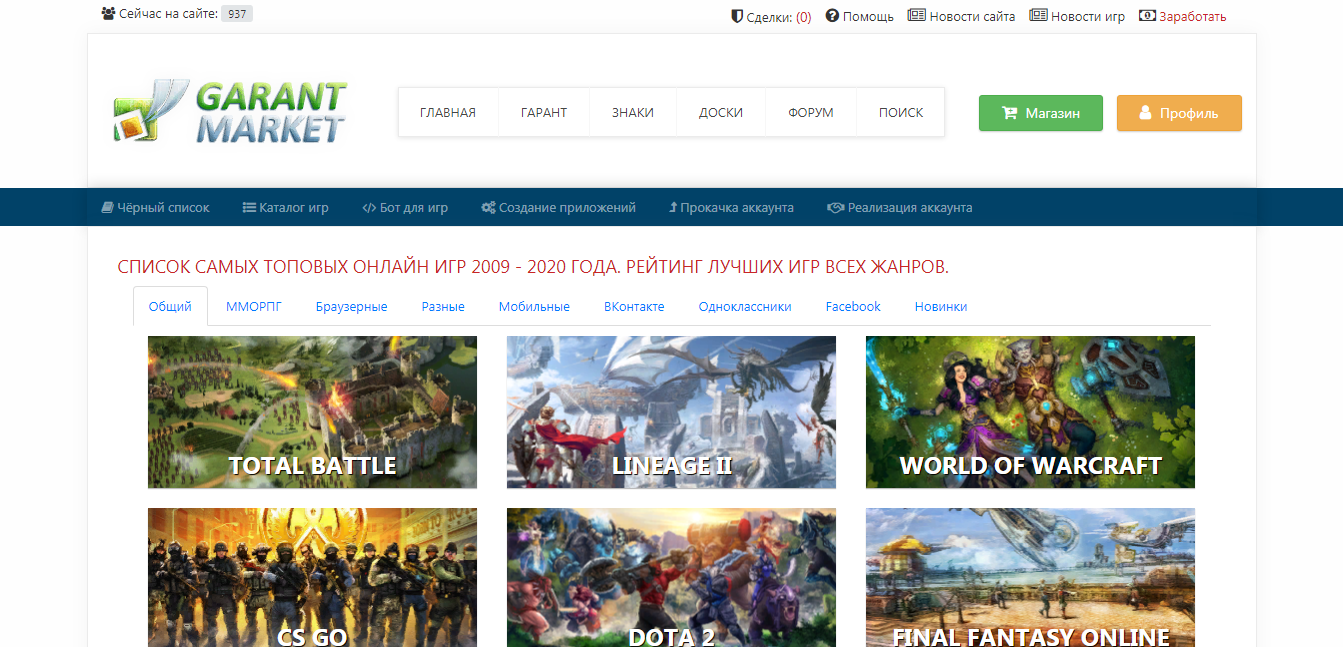Click the handshake icon beside Реализация аккаунта

tap(836, 208)
